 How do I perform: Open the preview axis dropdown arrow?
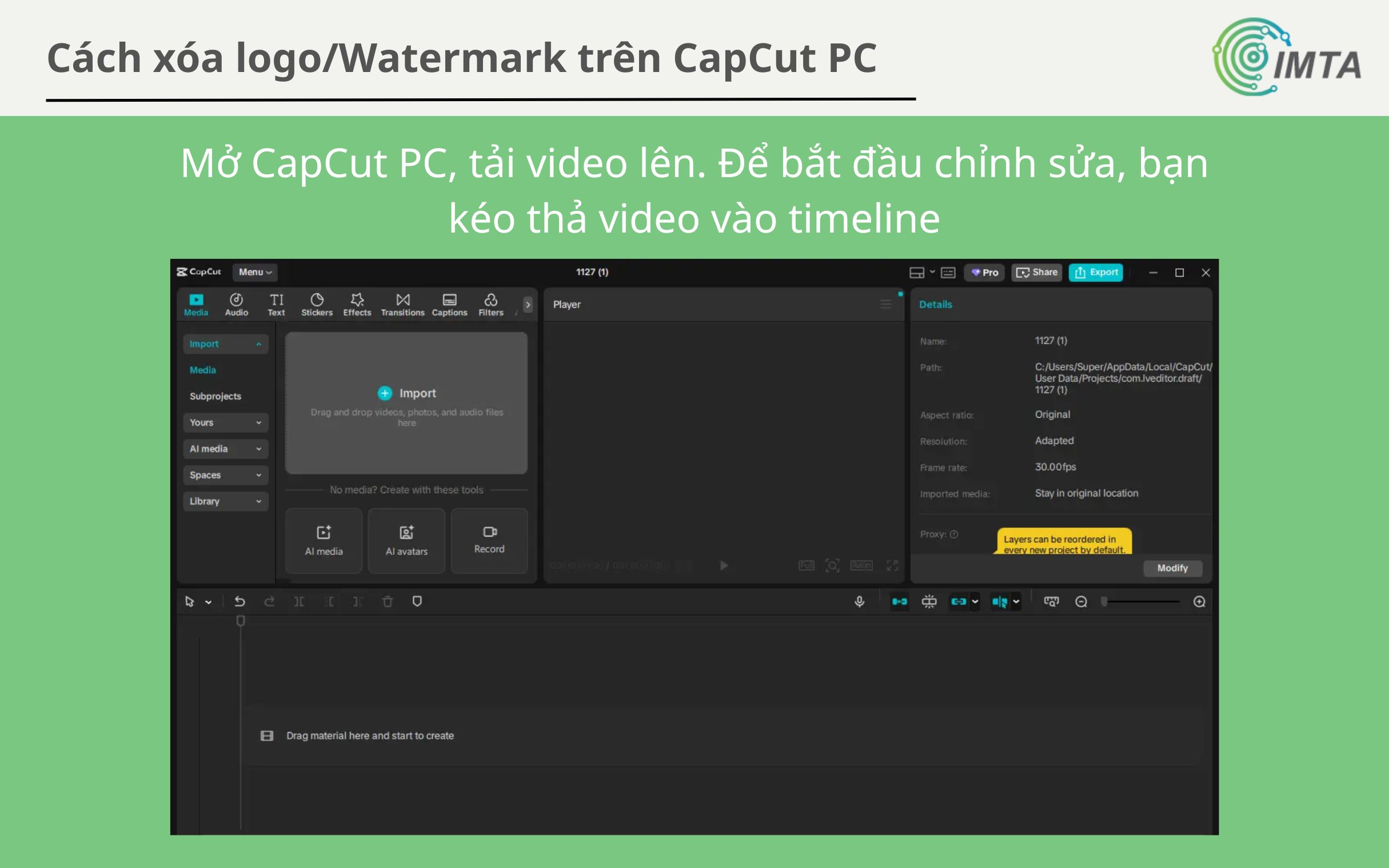point(1016,602)
